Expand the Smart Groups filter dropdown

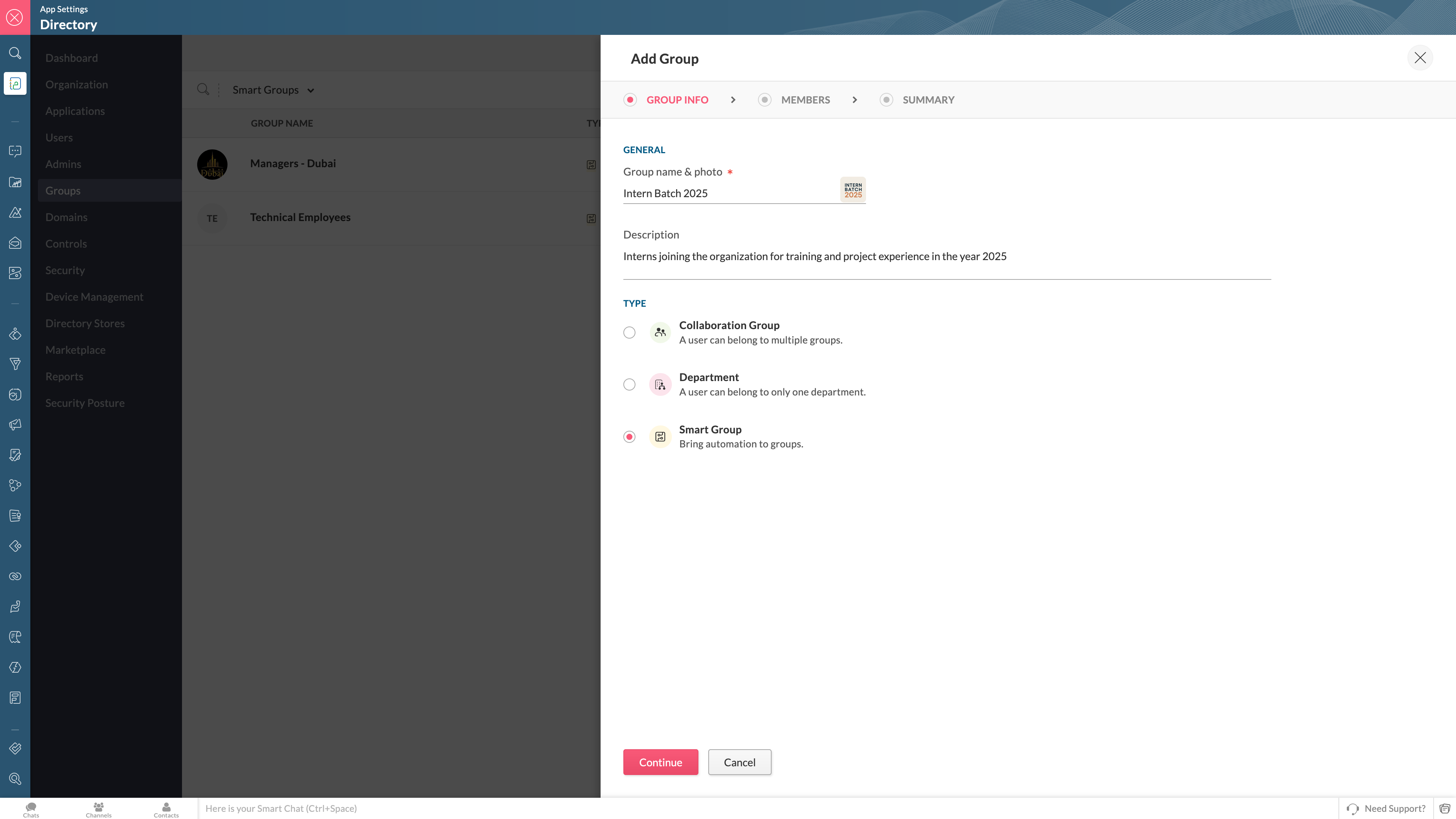point(273,90)
